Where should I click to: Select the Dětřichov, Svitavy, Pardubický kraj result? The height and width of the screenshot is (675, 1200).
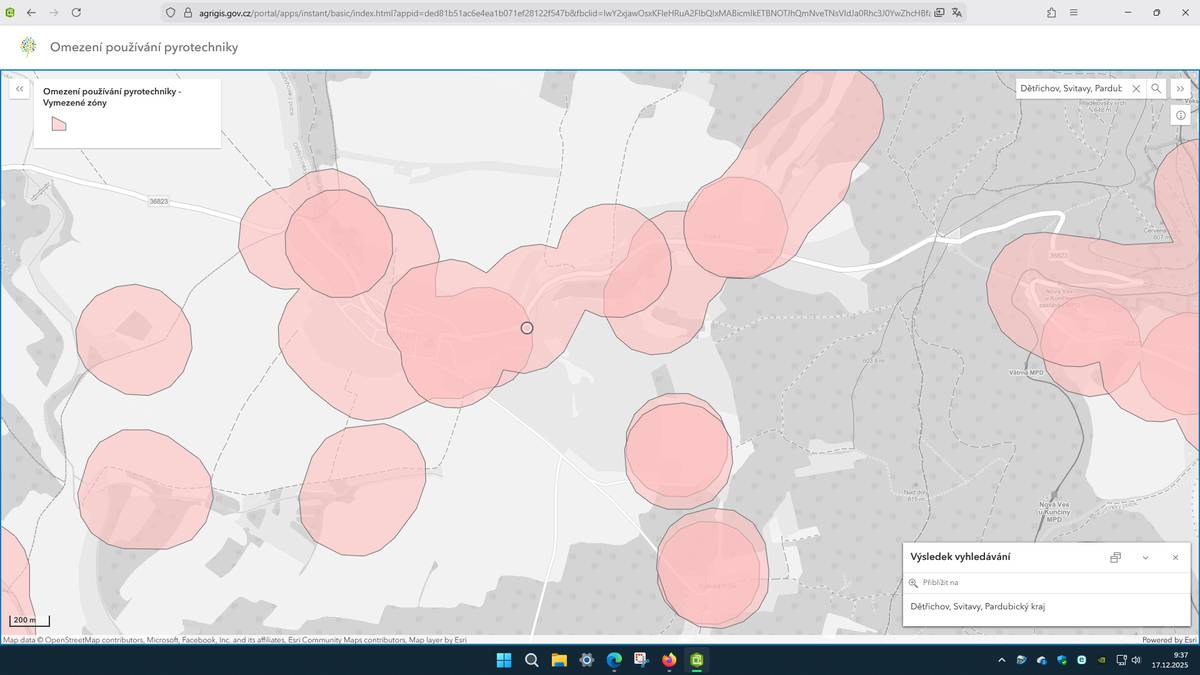(x=977, y=606)
